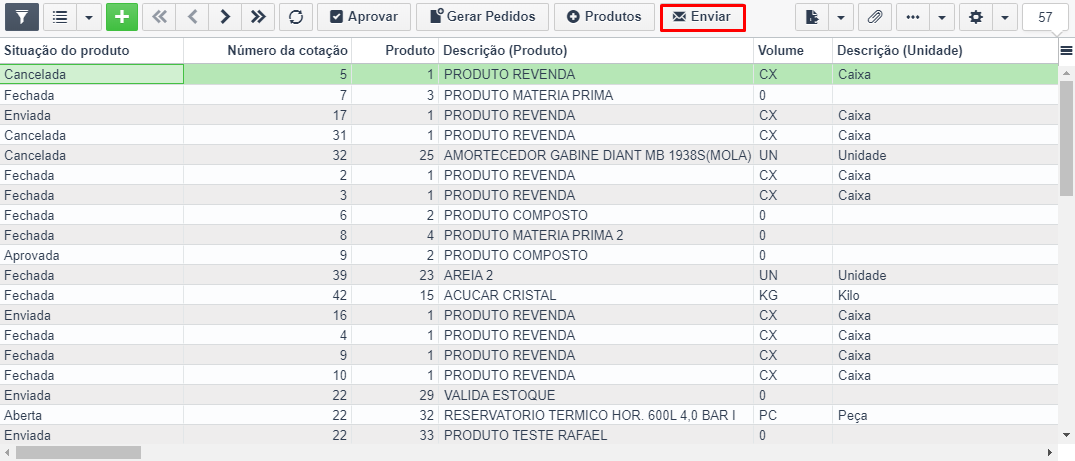
Task: Jump to the last page with the double-right arrow
Action: [x=258, y=17]
